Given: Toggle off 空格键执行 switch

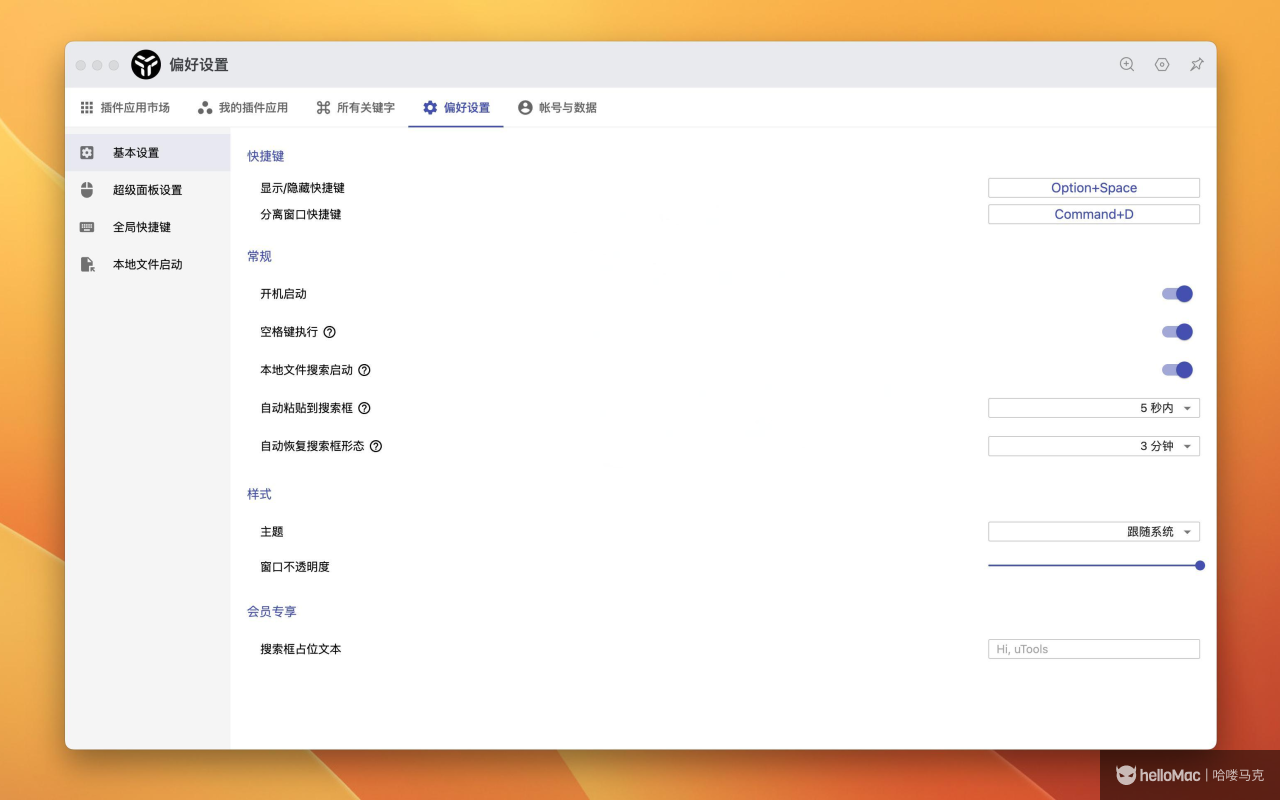Looking at the screenshot, I should click(x=1177, y=332).
